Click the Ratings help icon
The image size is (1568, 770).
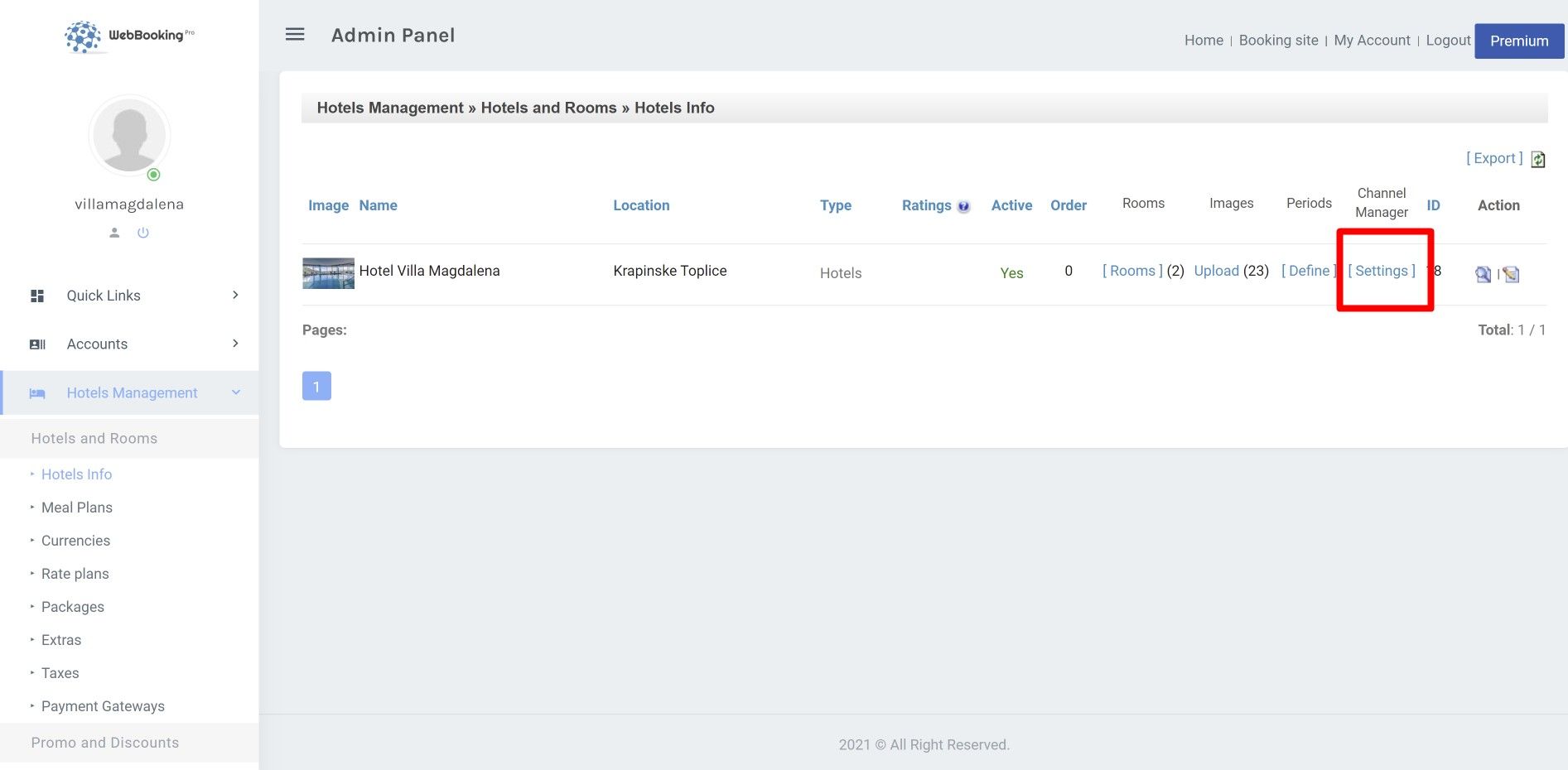click(963, 207)
